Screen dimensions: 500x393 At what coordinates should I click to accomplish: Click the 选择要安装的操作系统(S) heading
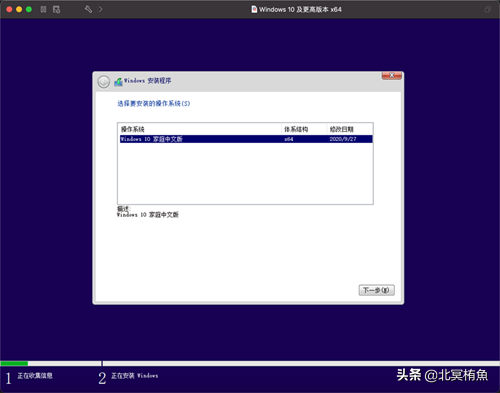coord(154,103)
